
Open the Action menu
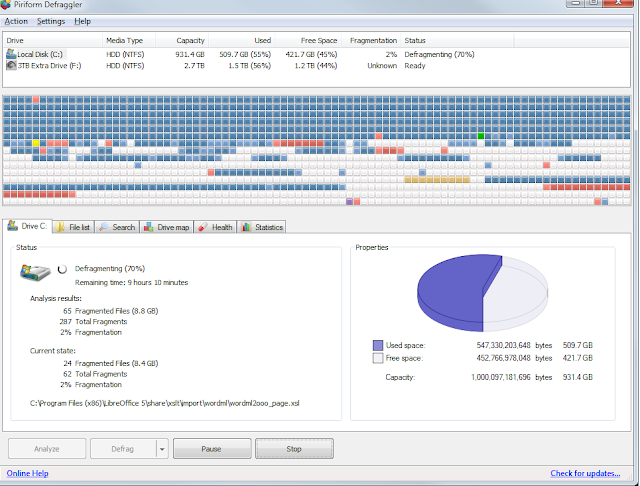pos(16,21)
